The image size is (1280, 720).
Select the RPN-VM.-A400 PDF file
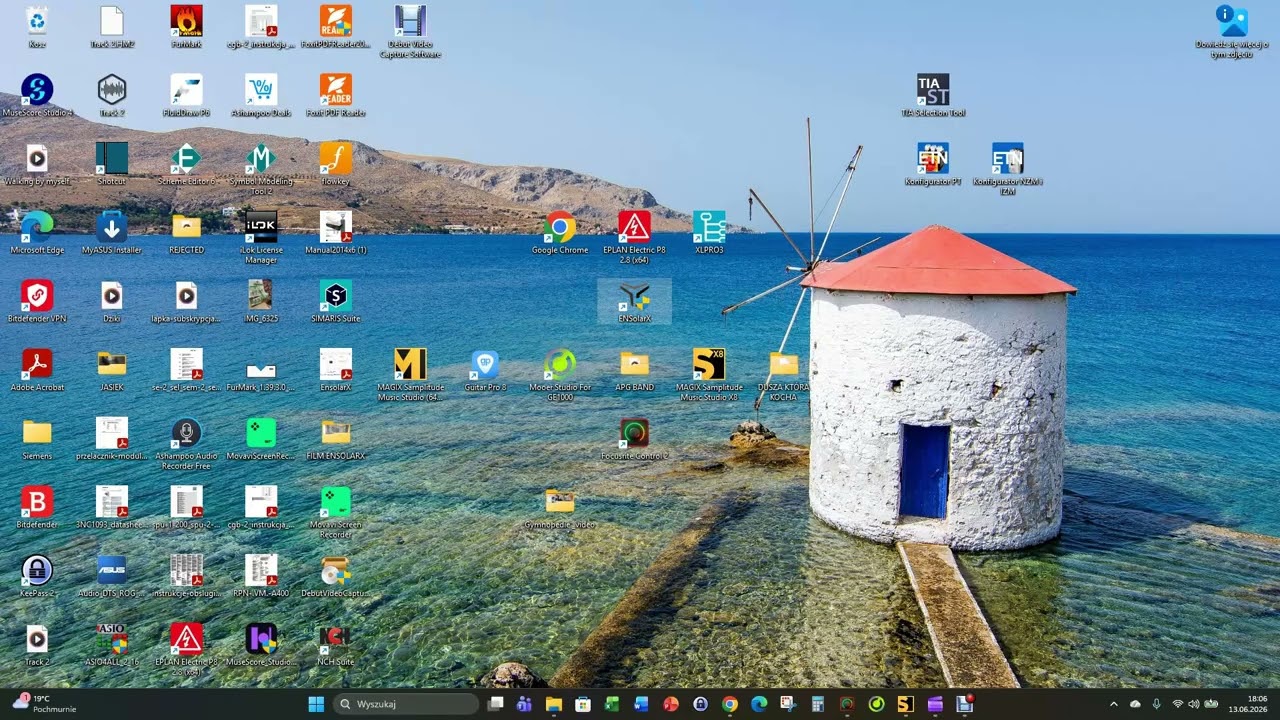tap(261, 576)
